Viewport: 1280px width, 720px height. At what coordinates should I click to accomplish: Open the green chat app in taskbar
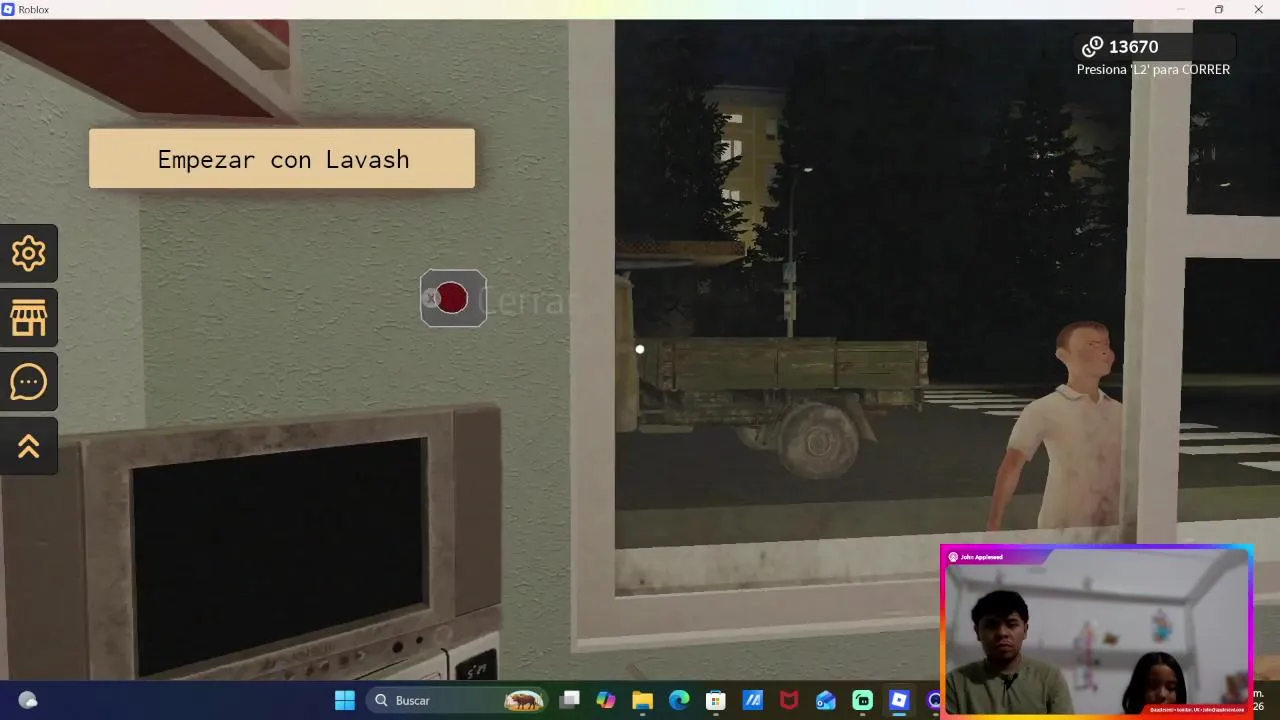[862, 700]
